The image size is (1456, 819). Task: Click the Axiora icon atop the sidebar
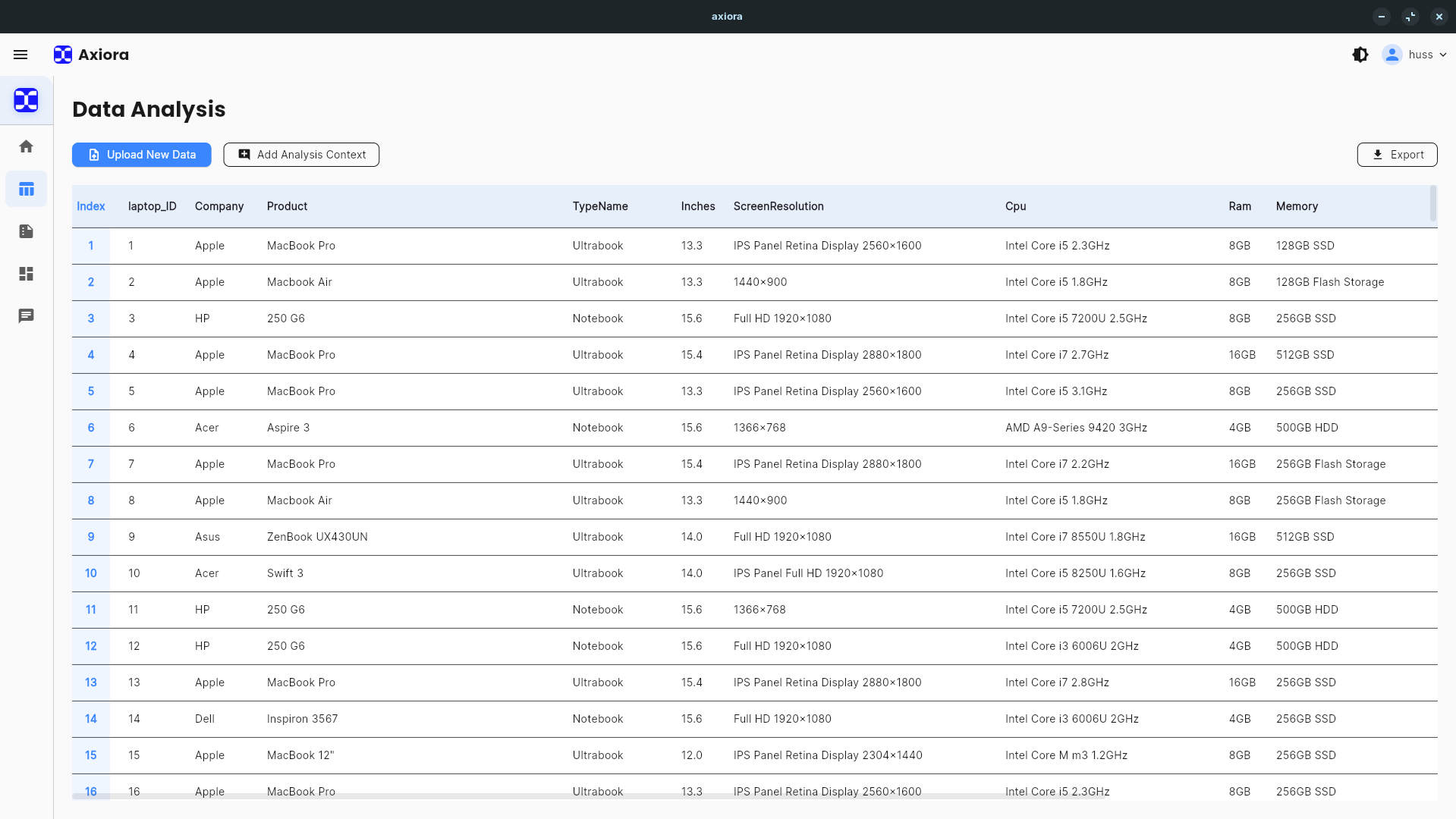tap(27, 100)
